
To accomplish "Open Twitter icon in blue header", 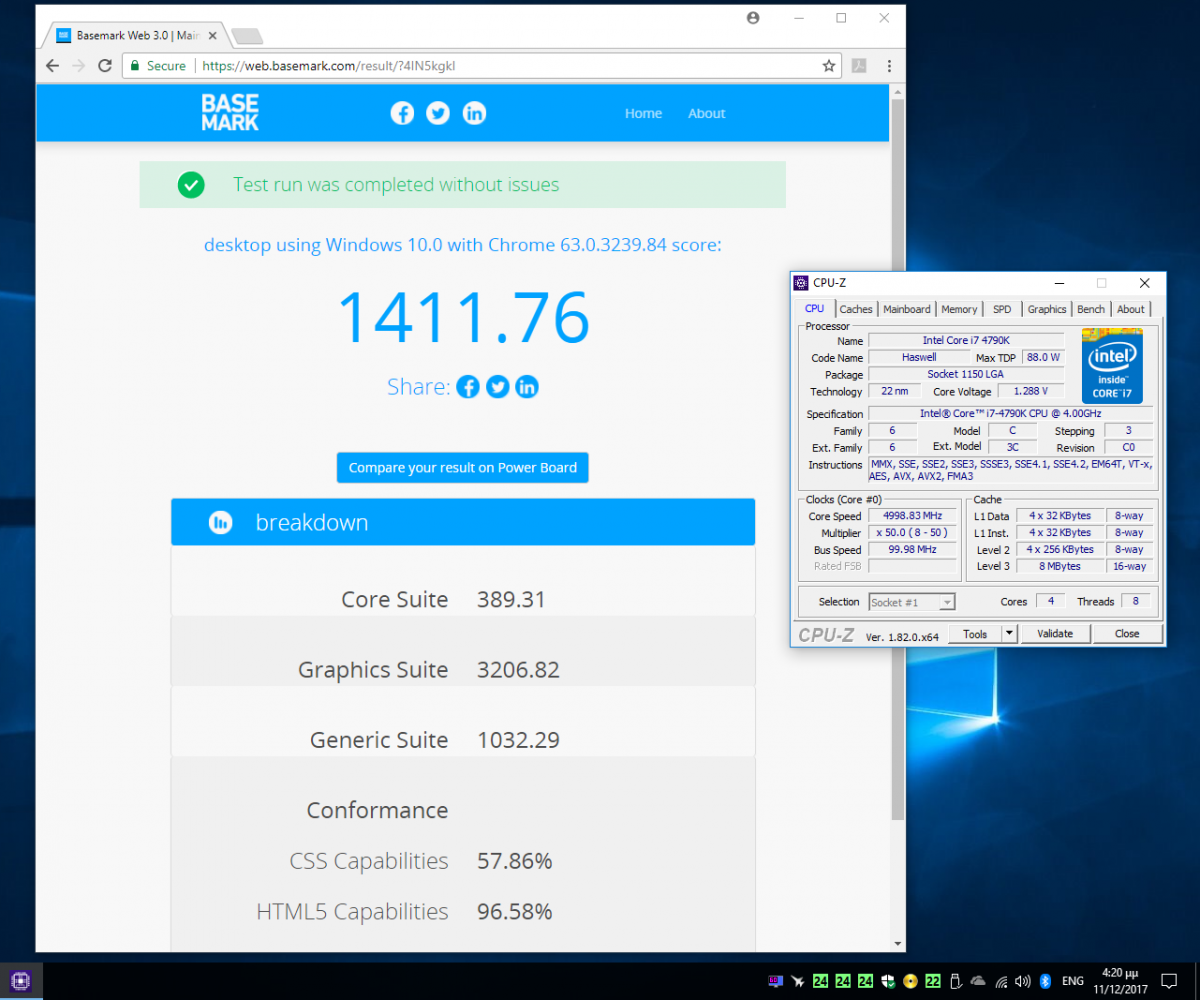I will point(438,113).
